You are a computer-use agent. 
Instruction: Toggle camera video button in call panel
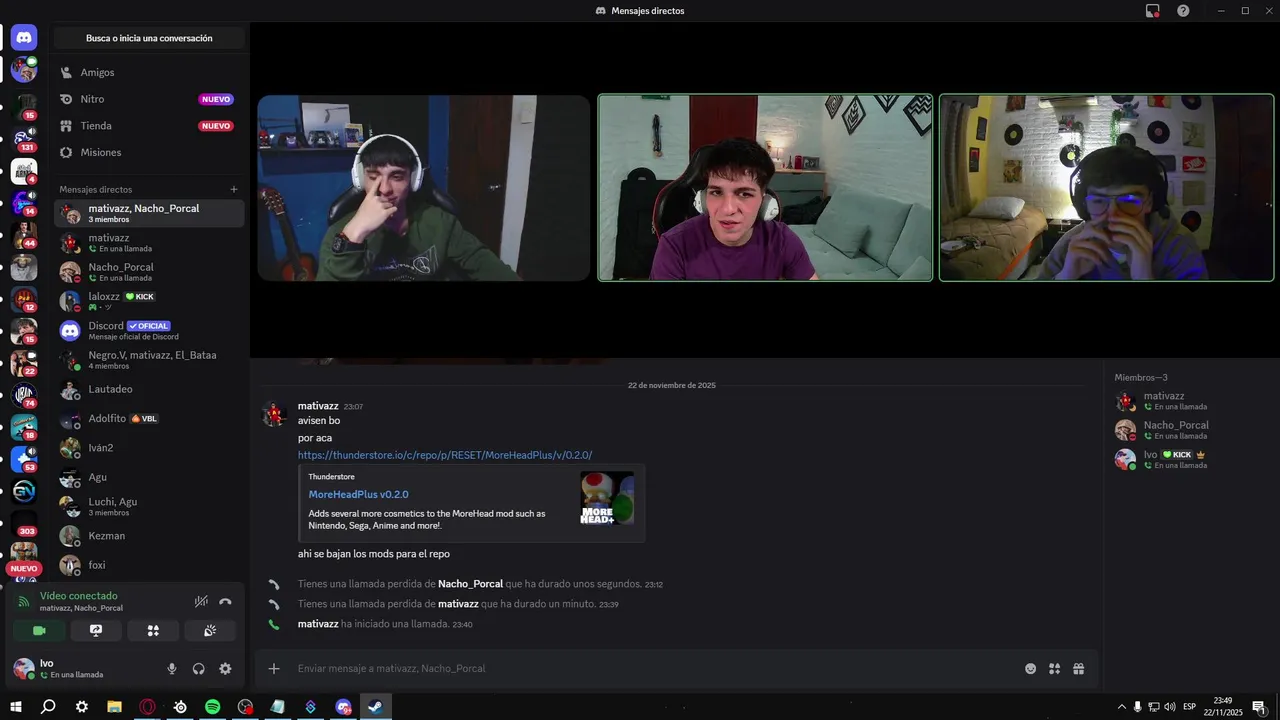[x=40, y=631]
